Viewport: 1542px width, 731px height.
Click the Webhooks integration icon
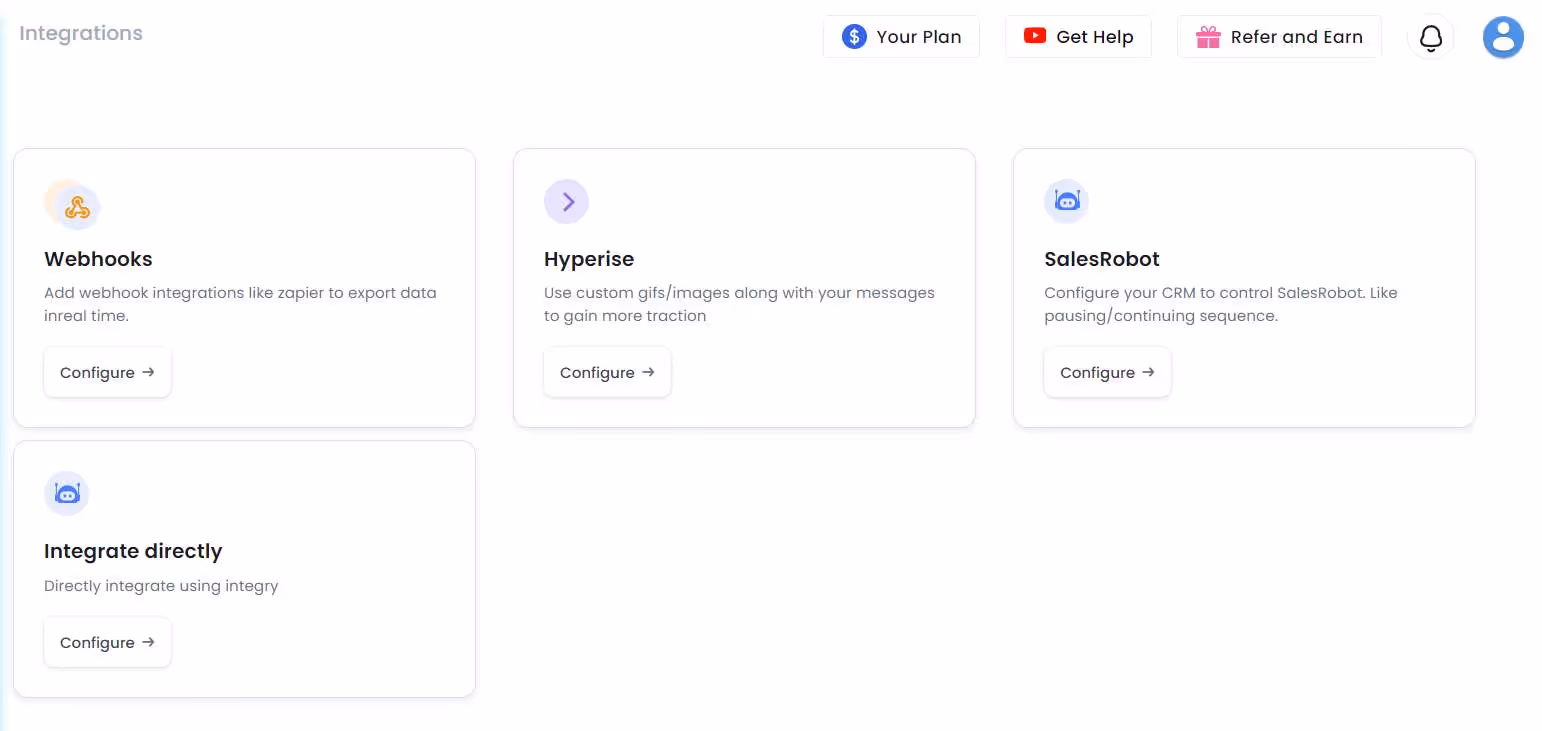[72, 204]
